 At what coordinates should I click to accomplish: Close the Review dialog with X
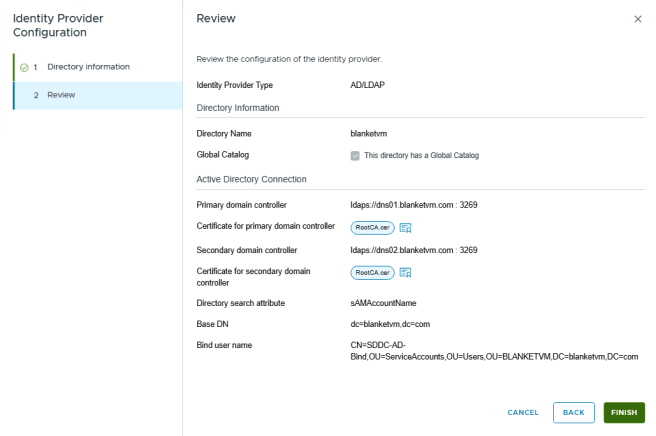(x=638, y=19)
